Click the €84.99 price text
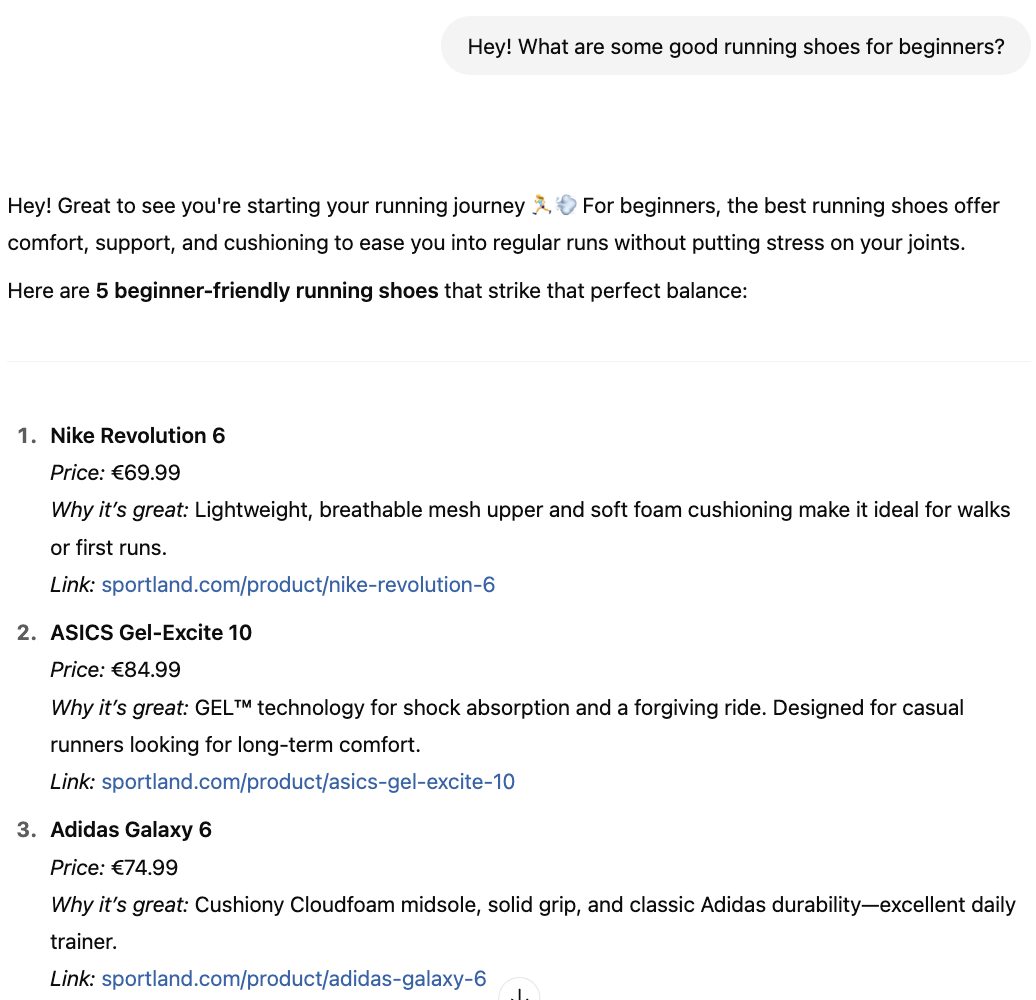Image resolution: width=1036 pixels, height=1000 pixels. pos(146,669)
